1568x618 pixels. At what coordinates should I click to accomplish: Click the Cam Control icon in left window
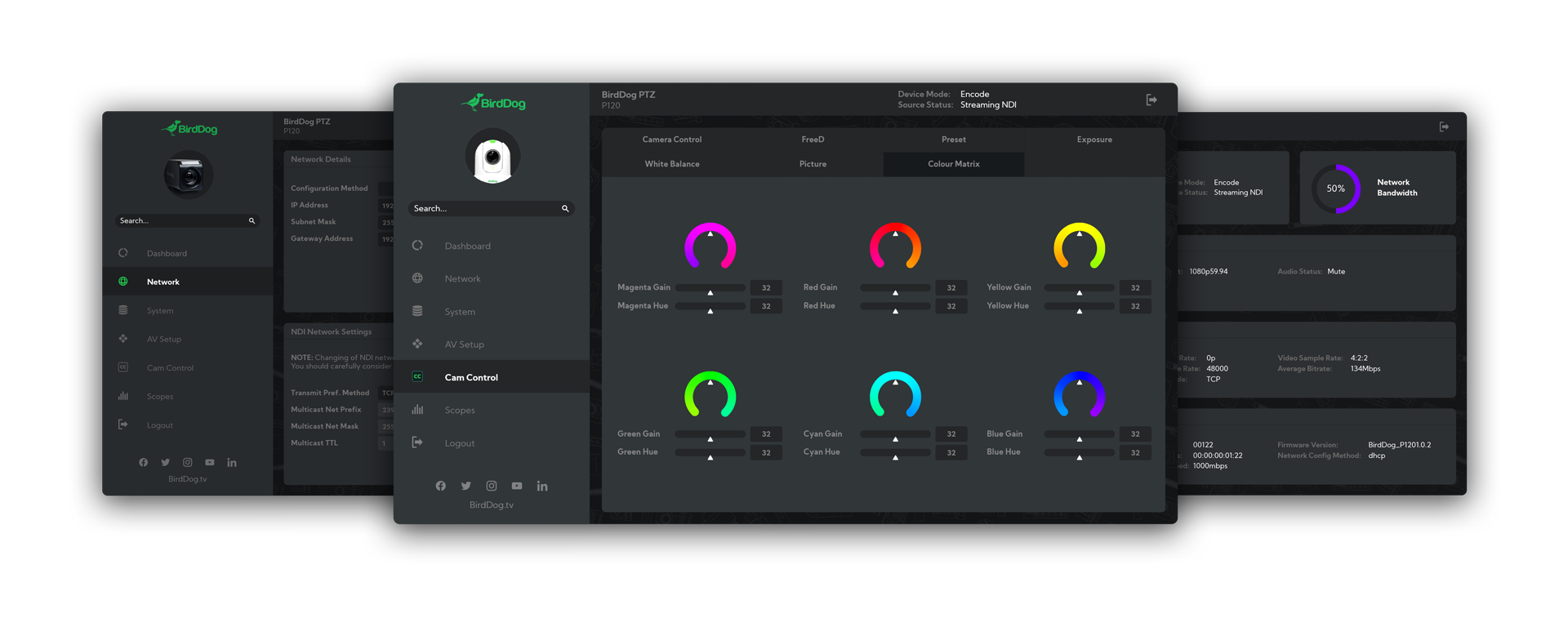coord(123,367)
